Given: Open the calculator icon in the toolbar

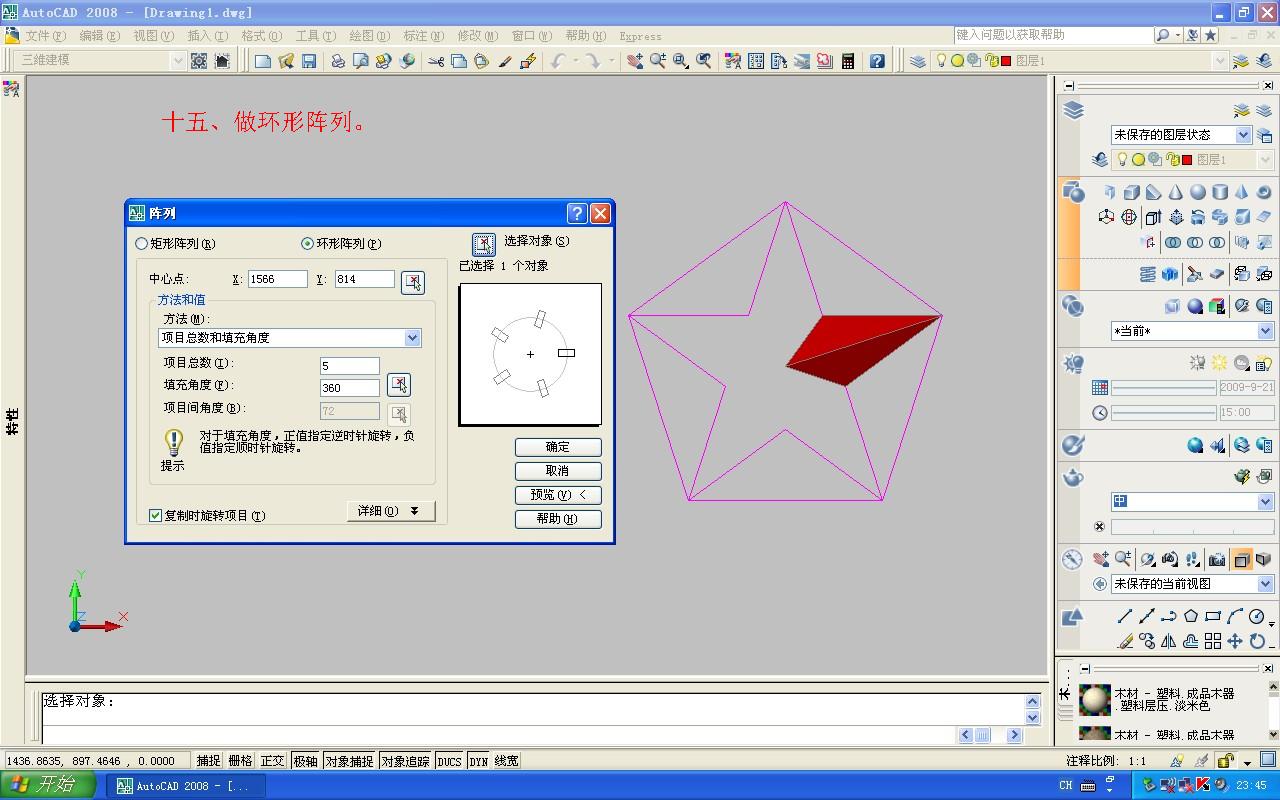Looking at the screenshot, I should click(848, 61).
